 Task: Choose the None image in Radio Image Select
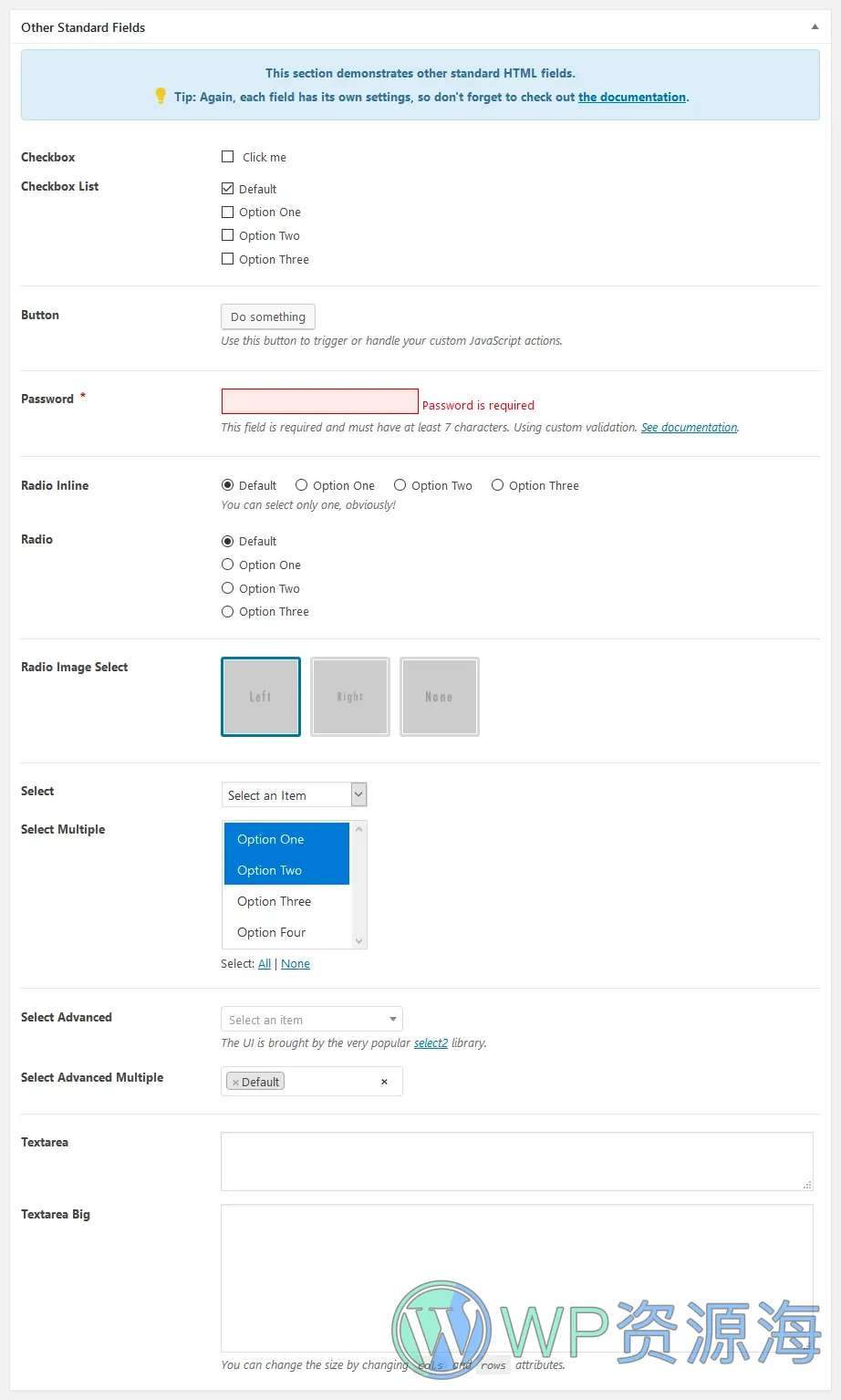(439, 696)
